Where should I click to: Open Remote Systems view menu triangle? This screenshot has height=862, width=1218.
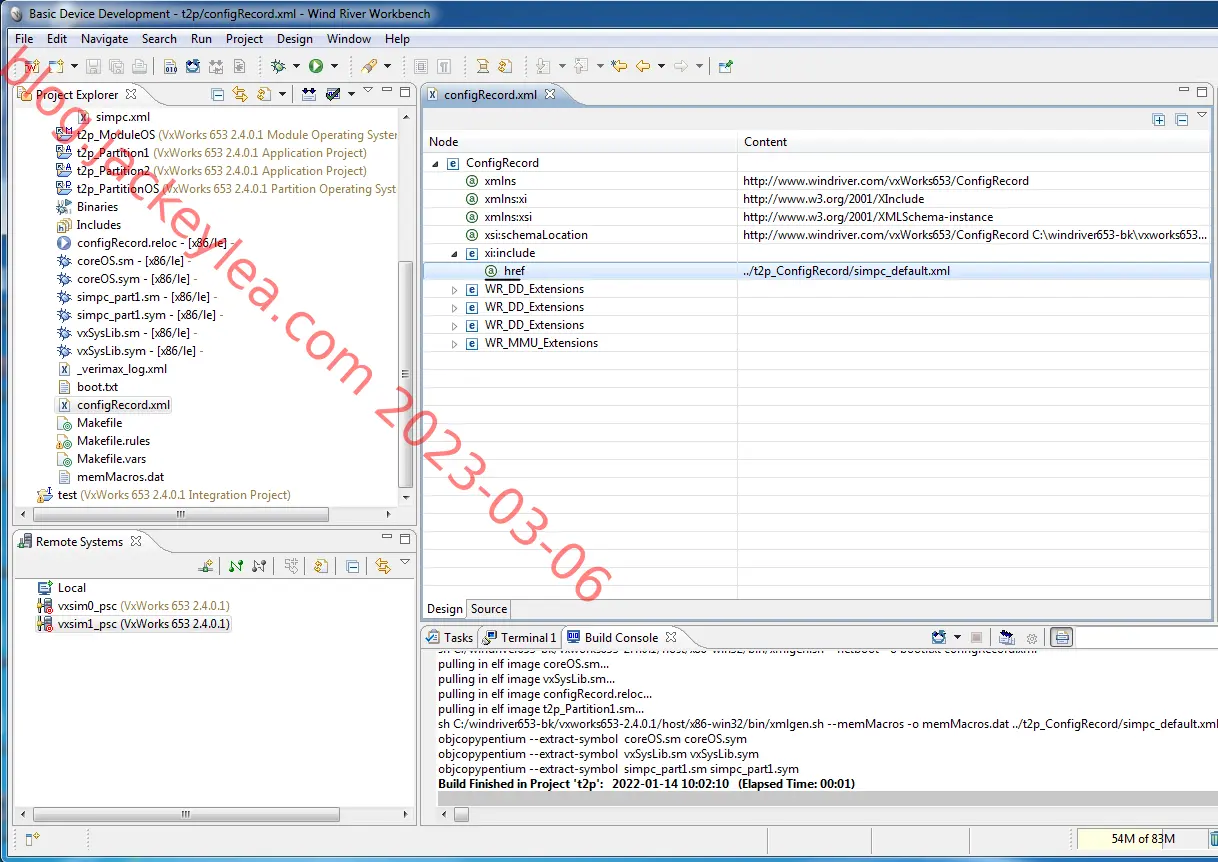click(x=405, y=562)
